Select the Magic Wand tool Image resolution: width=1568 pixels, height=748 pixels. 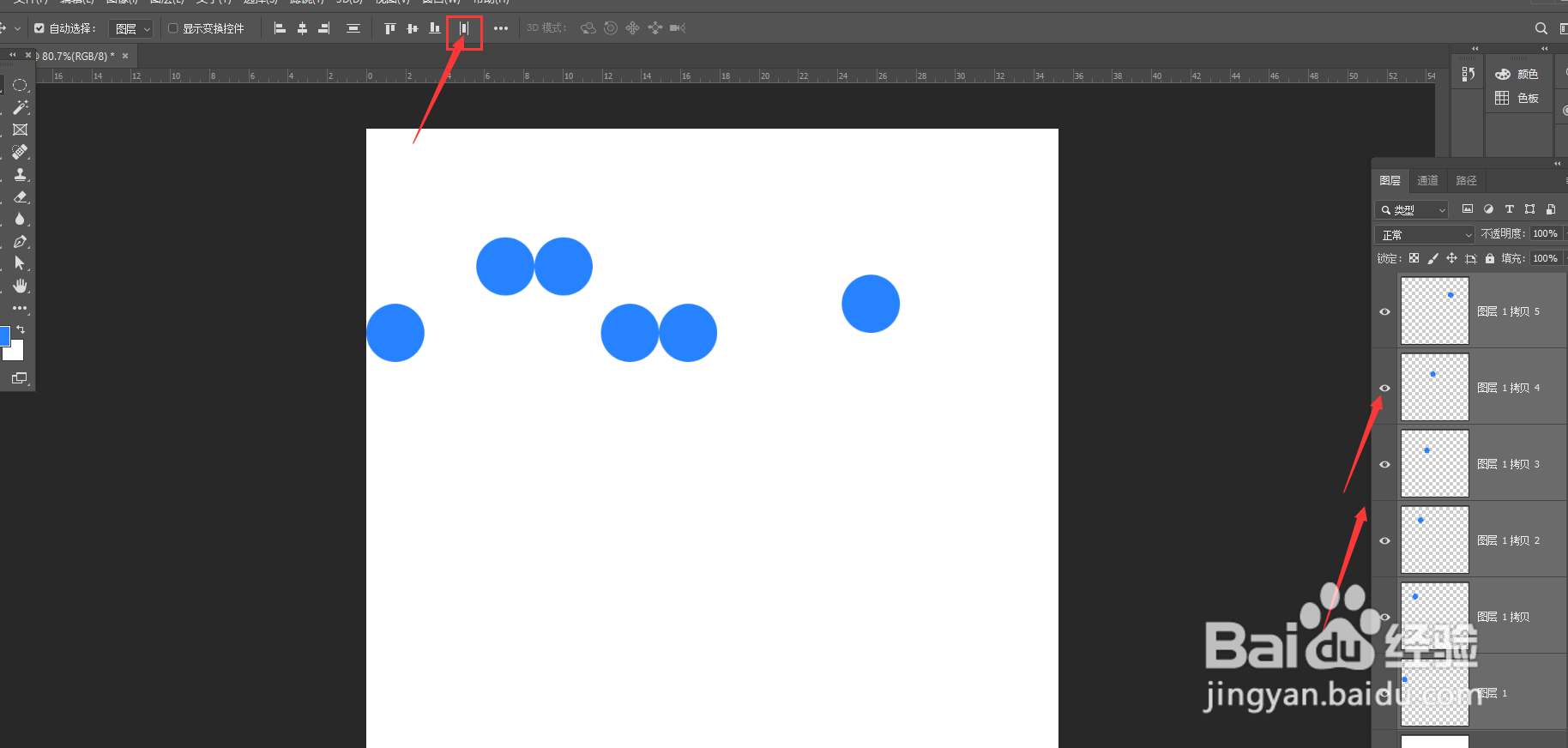20,107
